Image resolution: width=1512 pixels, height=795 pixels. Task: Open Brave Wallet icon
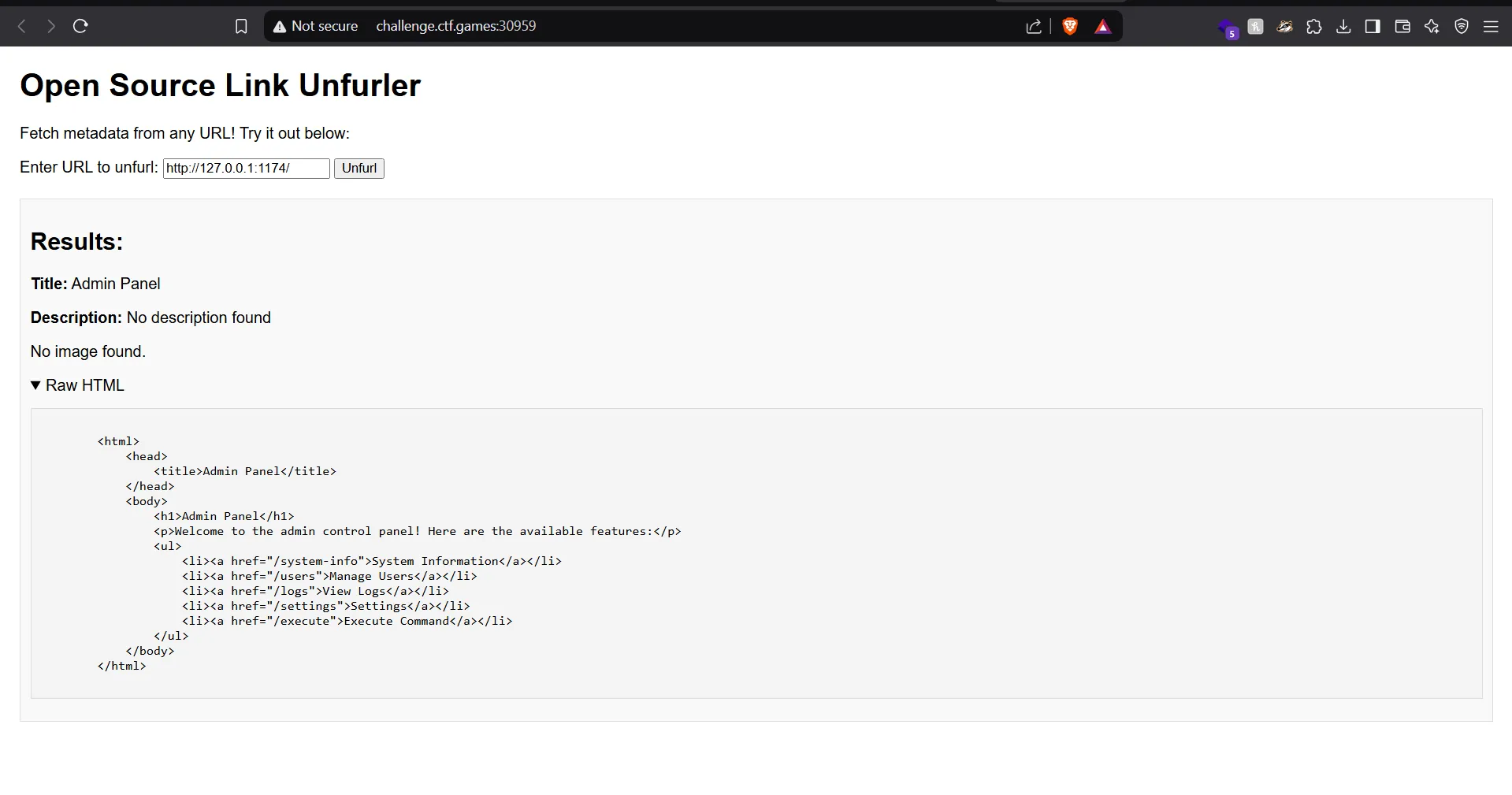click(1402, 27)
